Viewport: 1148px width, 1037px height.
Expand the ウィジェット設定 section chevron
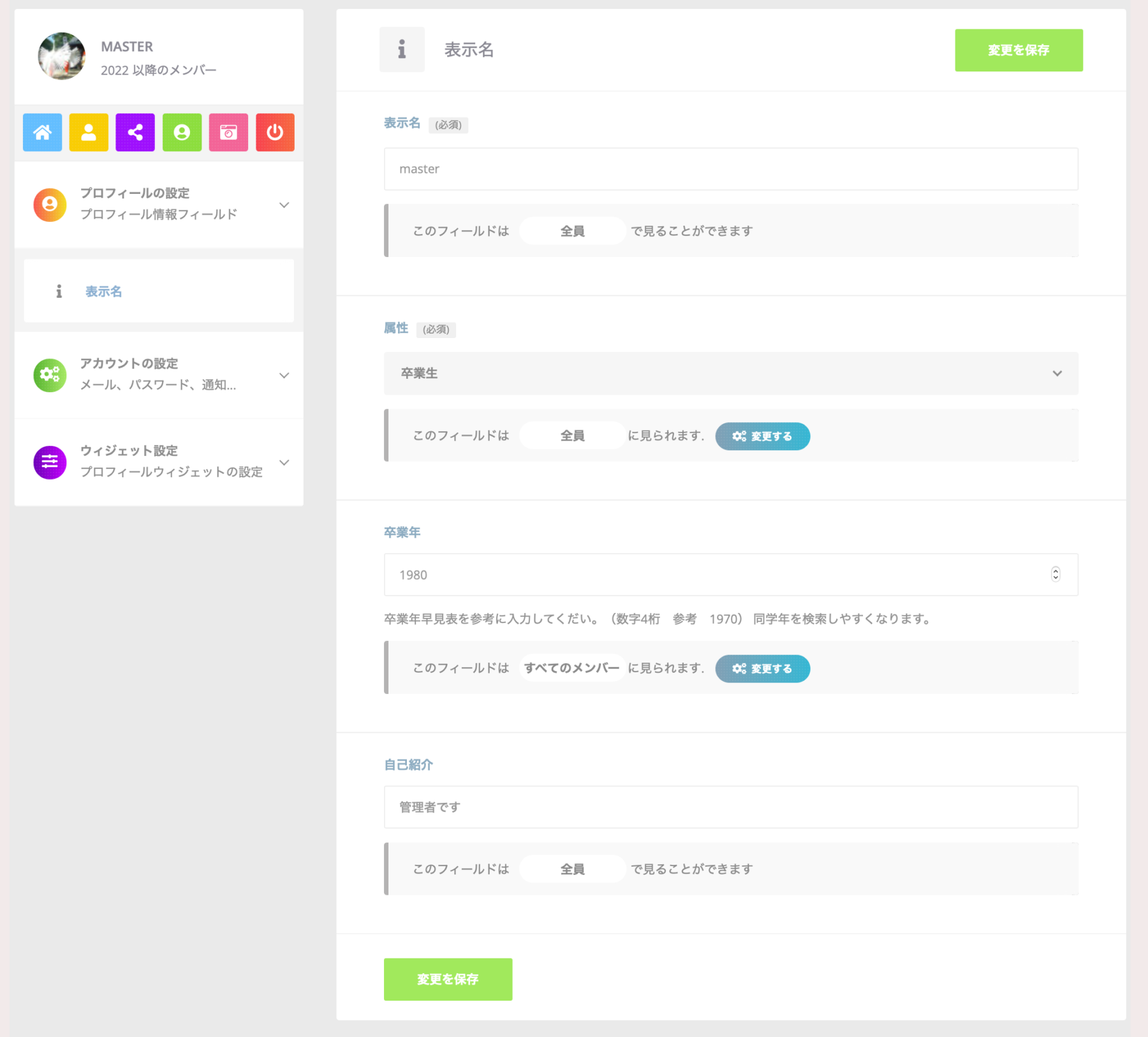click(284, 462)
